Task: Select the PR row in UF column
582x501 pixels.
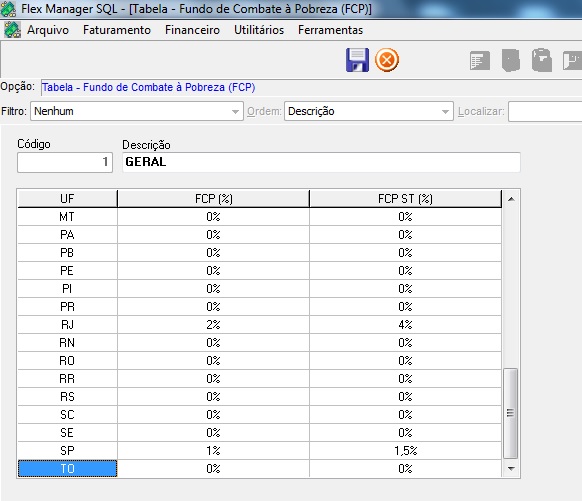Action: point(67,307)
